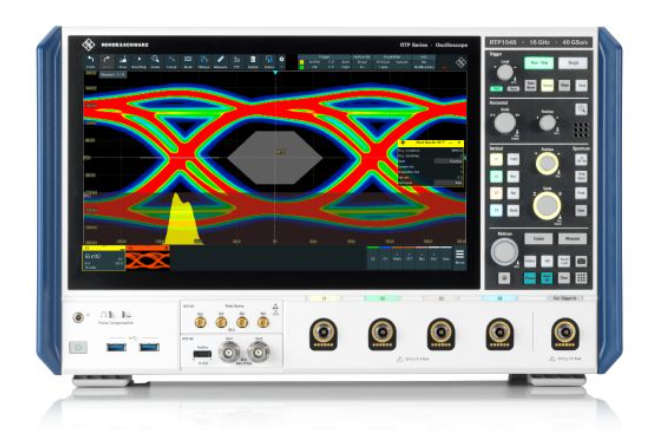Tap the Gen tab in signal bar

pos(445,258)
